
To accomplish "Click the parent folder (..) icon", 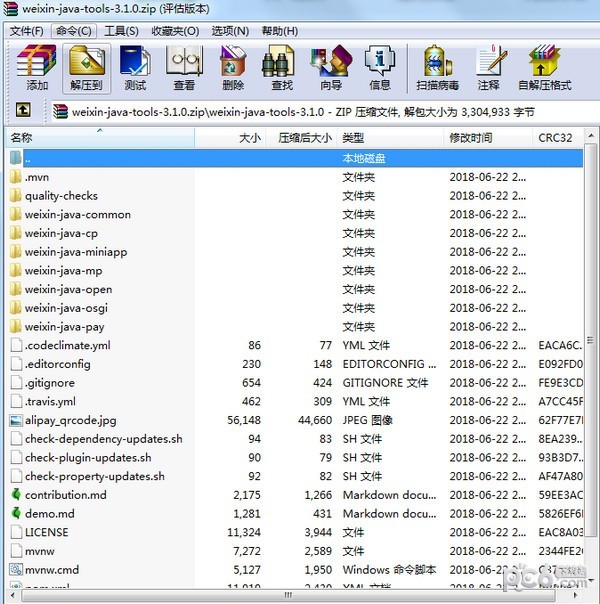I will [x=16, y=158].
